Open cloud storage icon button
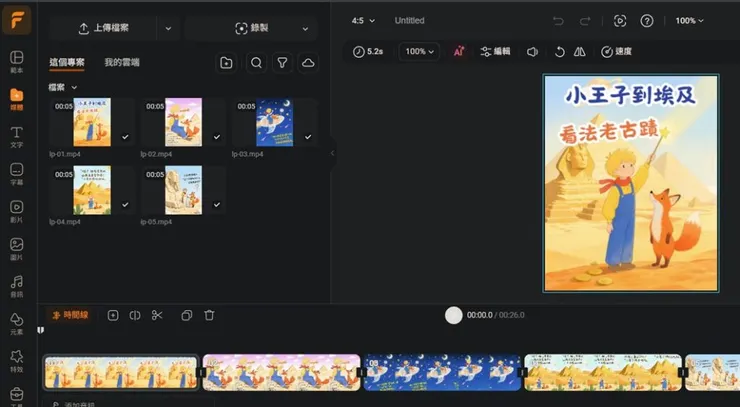The width and height of the screenshot is (740, 407). pos(308,63)
